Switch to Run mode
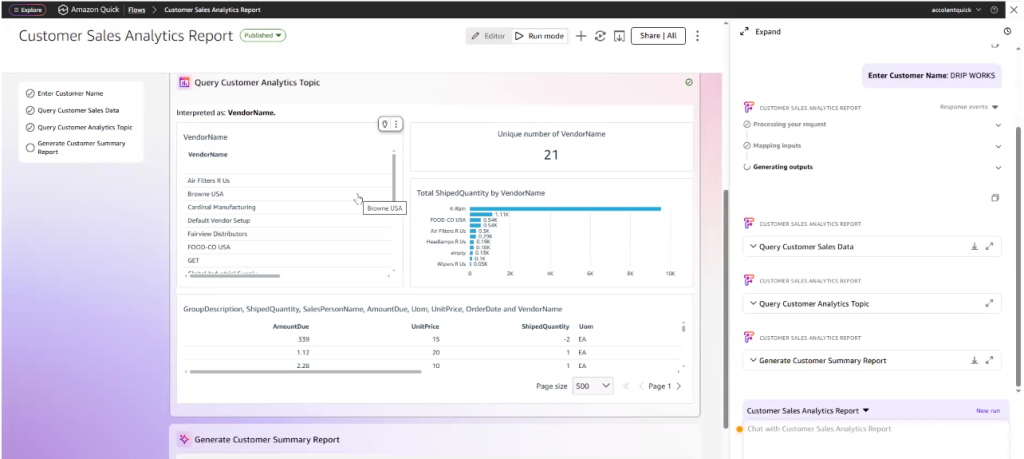 (539, 36)
